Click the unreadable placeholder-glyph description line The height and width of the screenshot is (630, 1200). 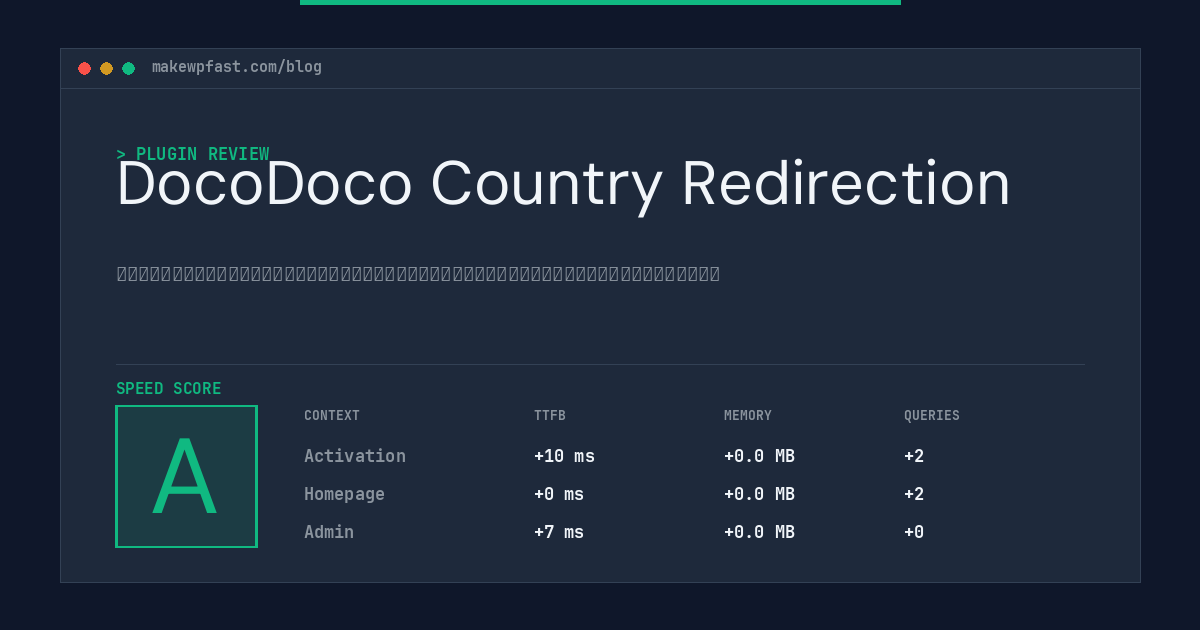[418, 274]
